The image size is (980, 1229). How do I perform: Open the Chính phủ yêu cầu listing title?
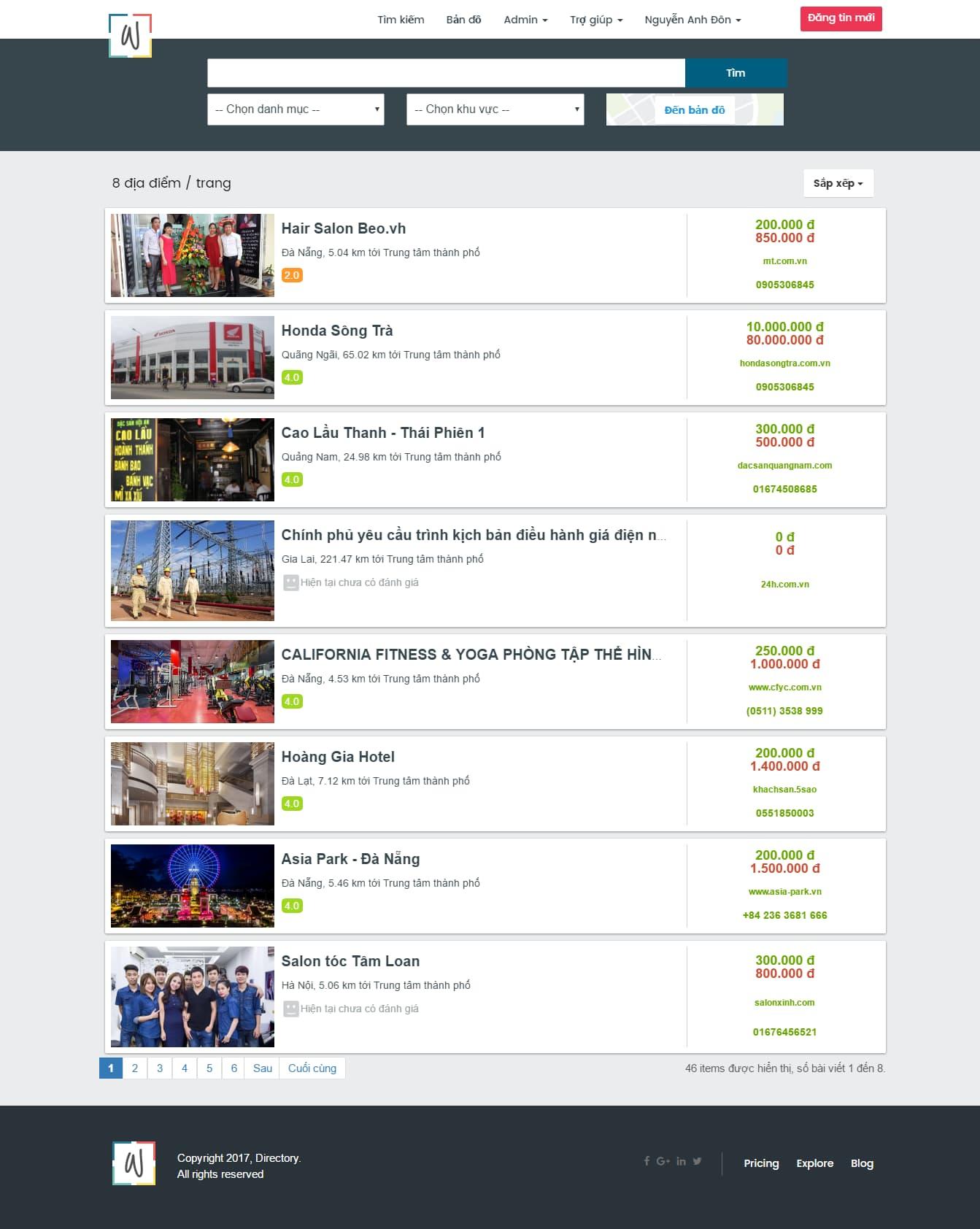pyautogui.click(x=474, y=535)
